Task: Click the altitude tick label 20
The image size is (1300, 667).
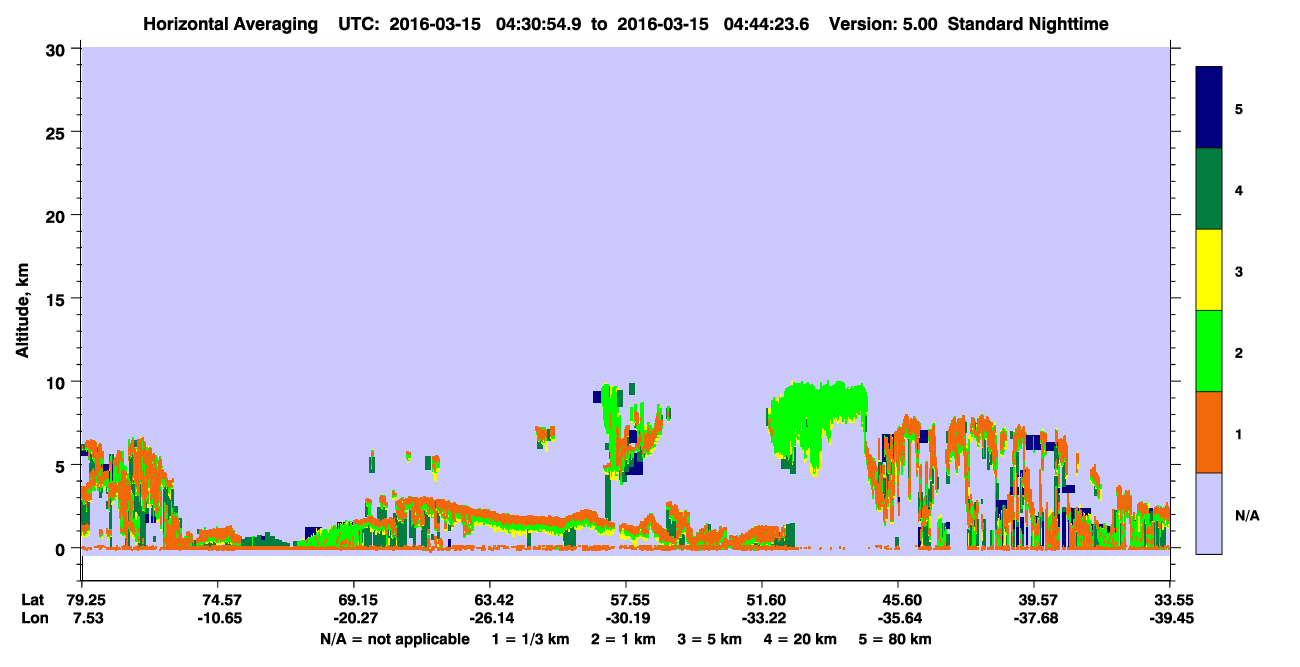Action: (x=58, y=215)
